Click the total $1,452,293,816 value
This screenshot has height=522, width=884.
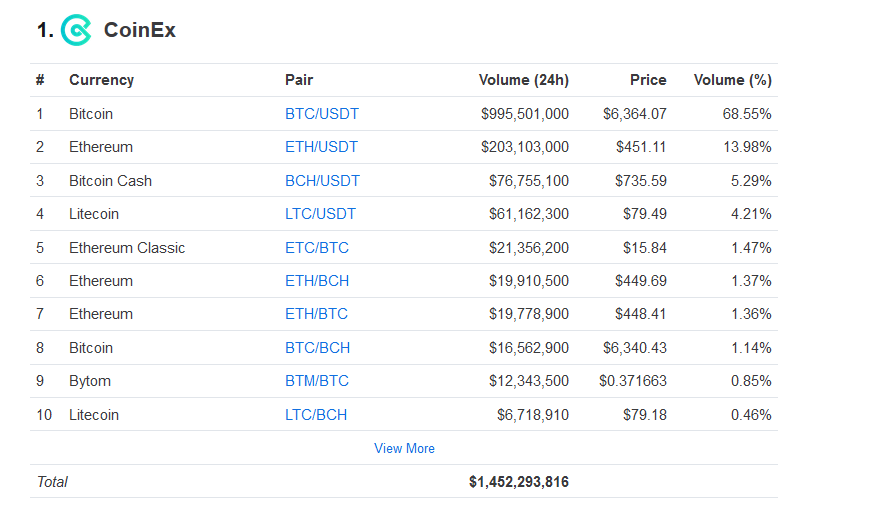519,482
